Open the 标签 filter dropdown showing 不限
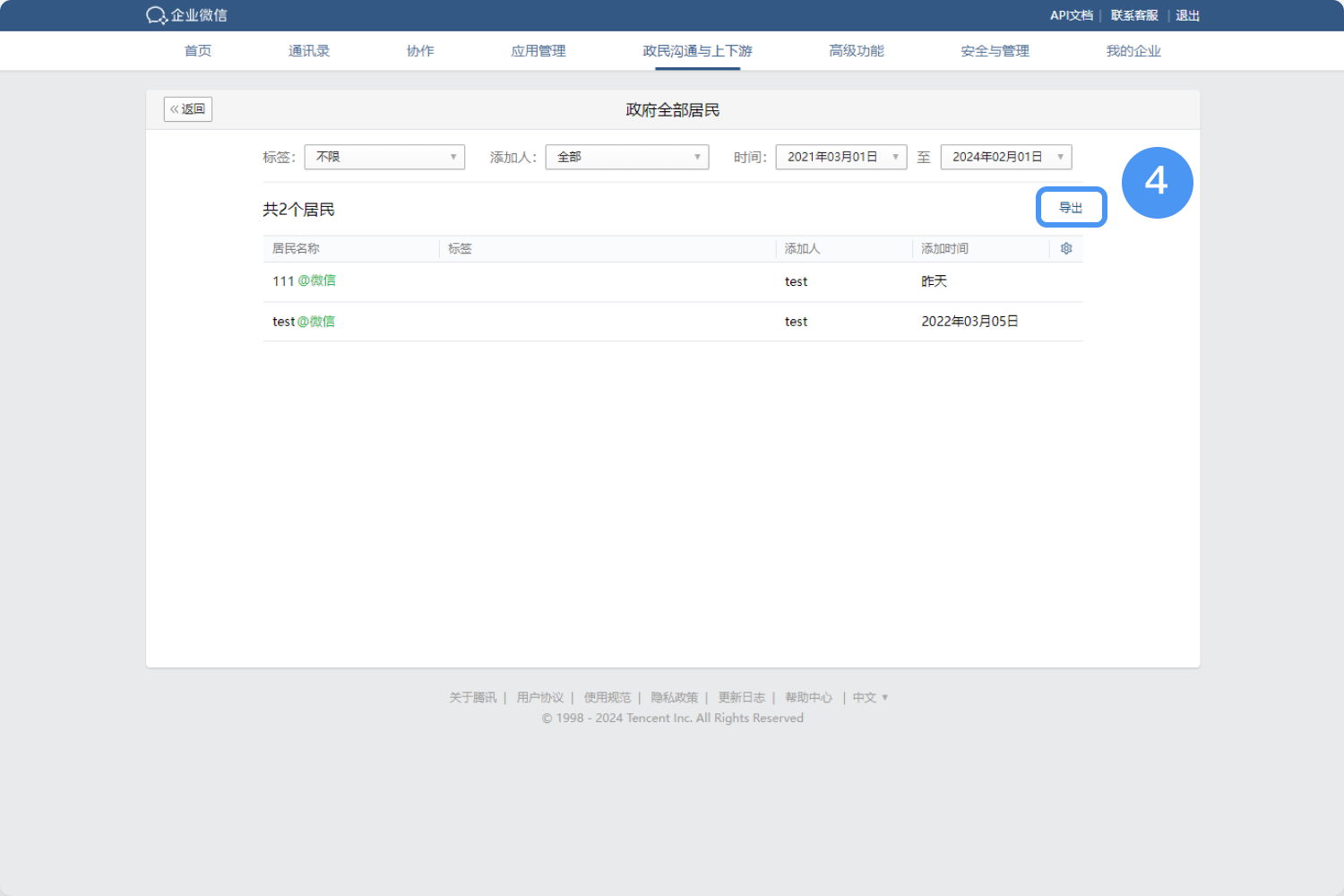The image size is (1344, 896). coord(383,157)
